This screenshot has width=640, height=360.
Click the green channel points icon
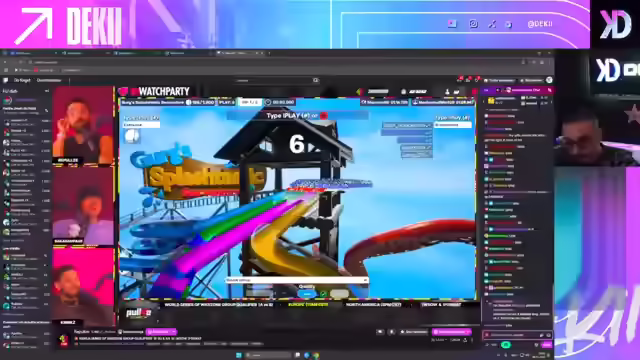(x=505, y=345)
